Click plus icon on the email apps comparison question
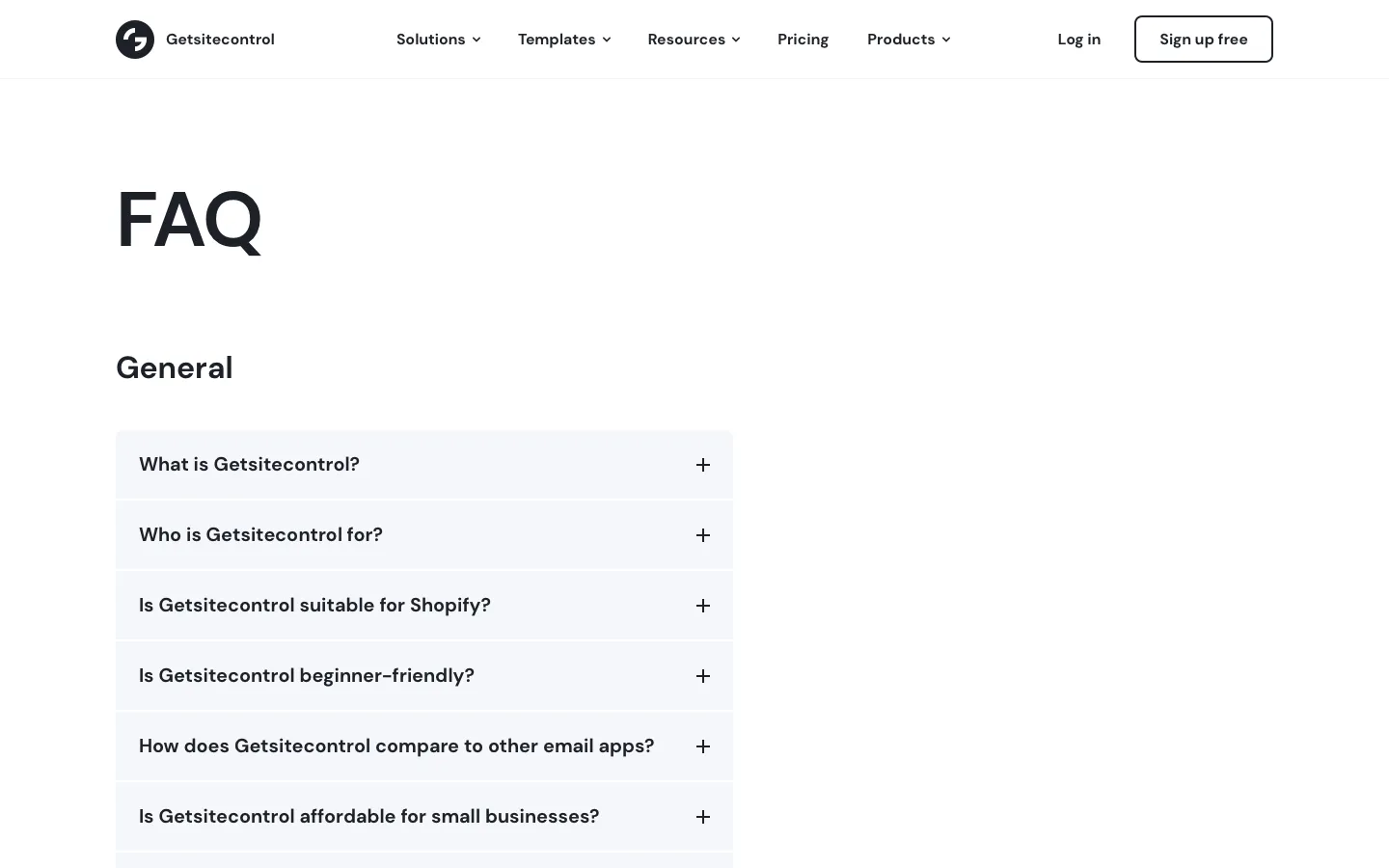 coord(703,746)
